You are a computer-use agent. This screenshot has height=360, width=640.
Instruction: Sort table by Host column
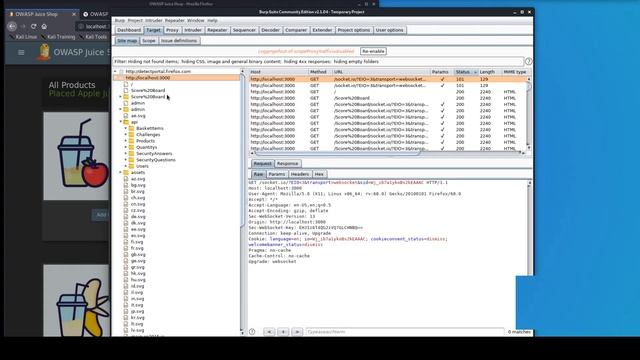[x=279, y=72]
